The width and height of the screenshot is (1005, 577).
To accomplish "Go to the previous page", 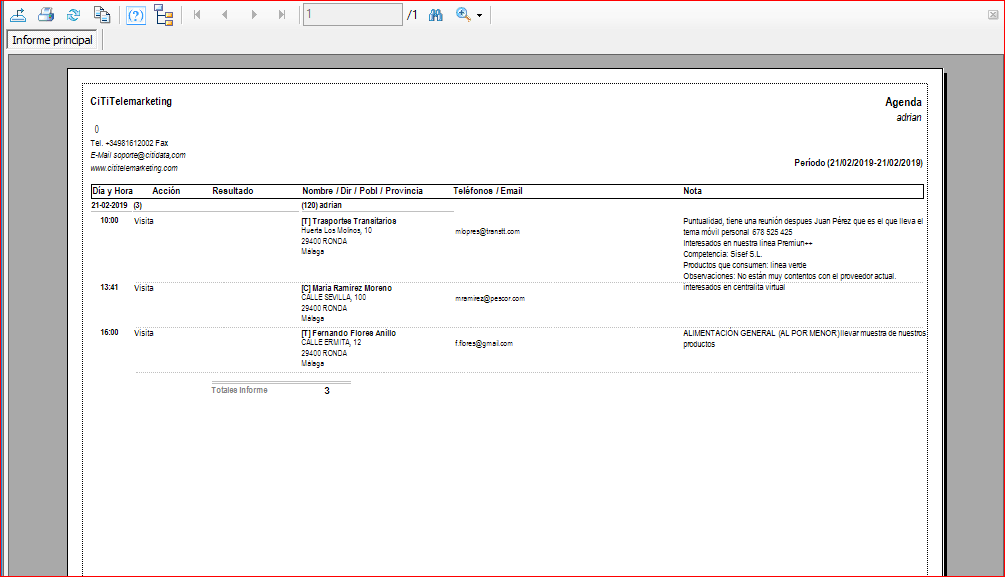I will (225, 15).
